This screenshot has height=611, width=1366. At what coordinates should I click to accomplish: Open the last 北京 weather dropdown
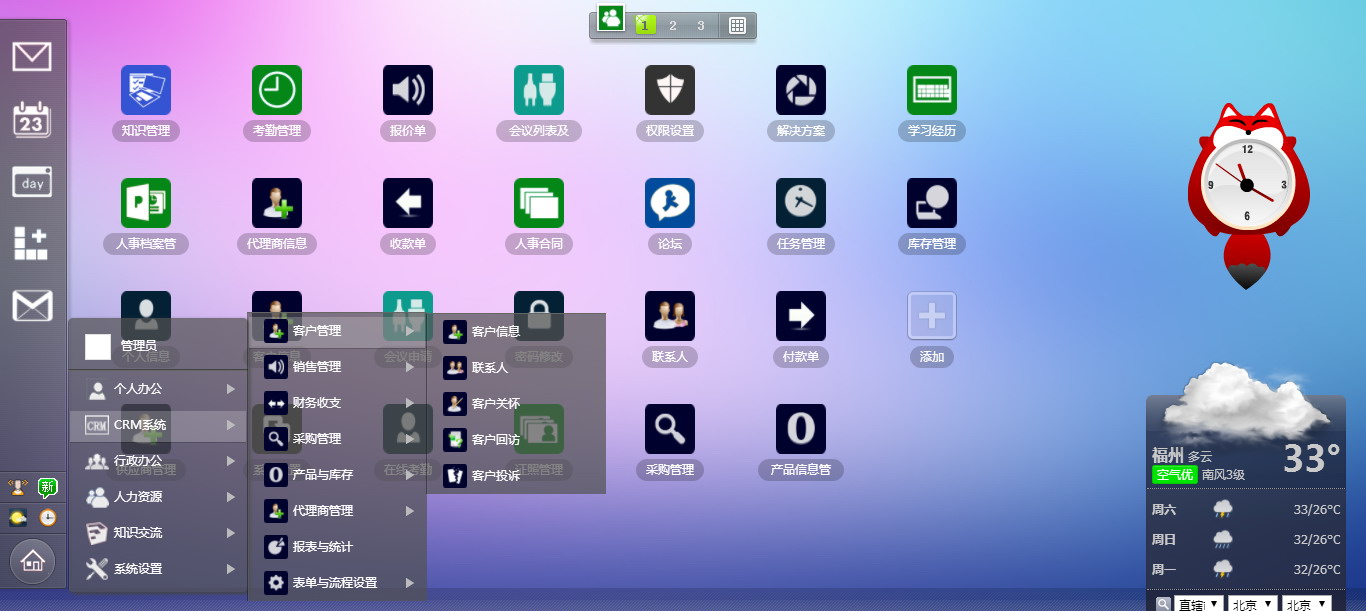[x=1307, y=604]
